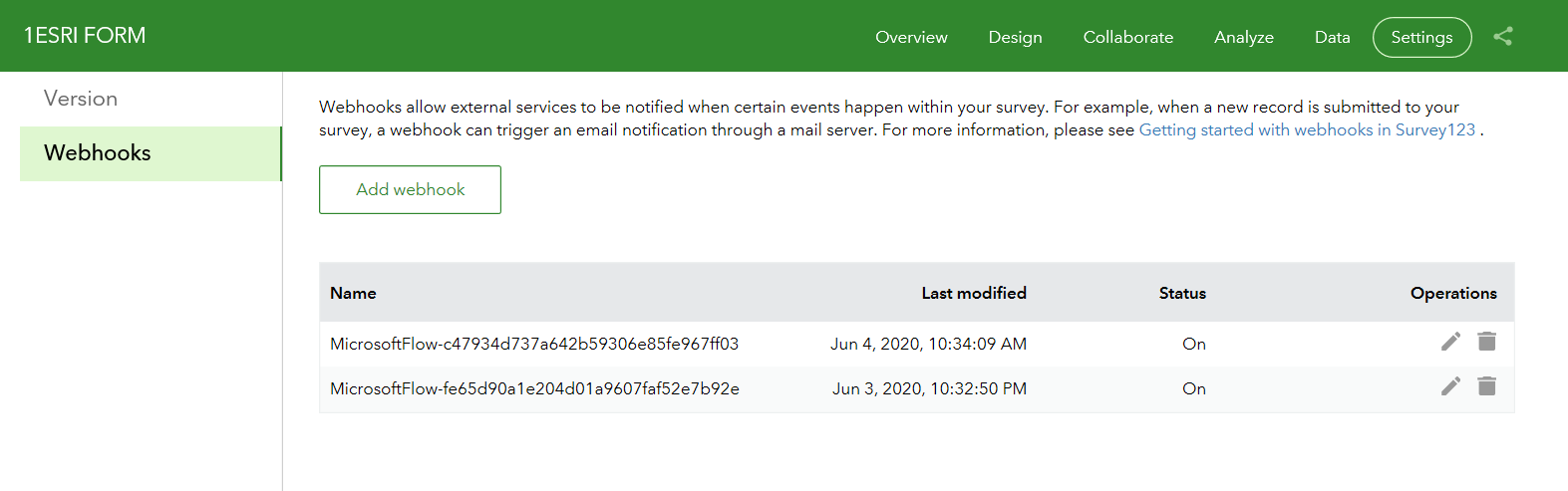Viewport: 1568px width, 491px height.
Task: Delete the MicrosoftFlow-fe65d90a webhook with the trash icon
Action: [1486, 386]
